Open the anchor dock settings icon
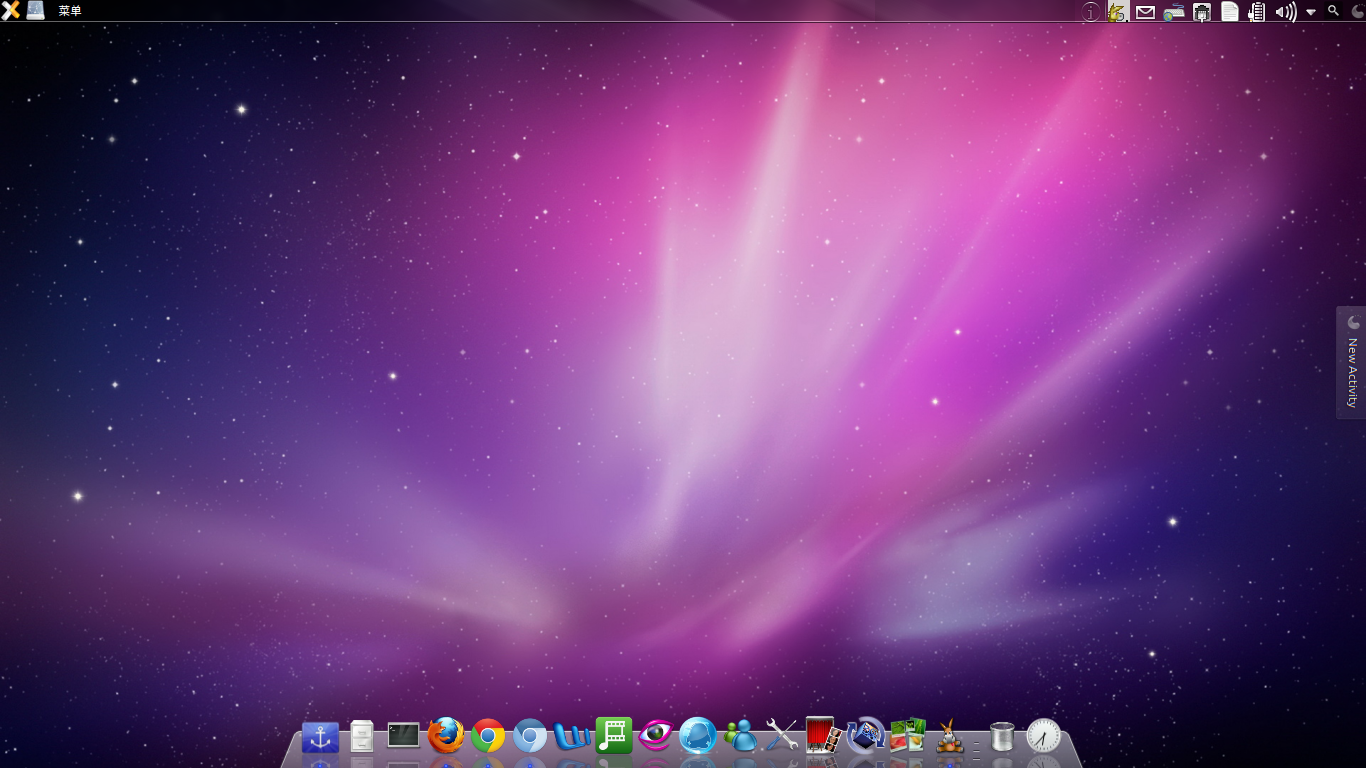 tap(321, 738)
